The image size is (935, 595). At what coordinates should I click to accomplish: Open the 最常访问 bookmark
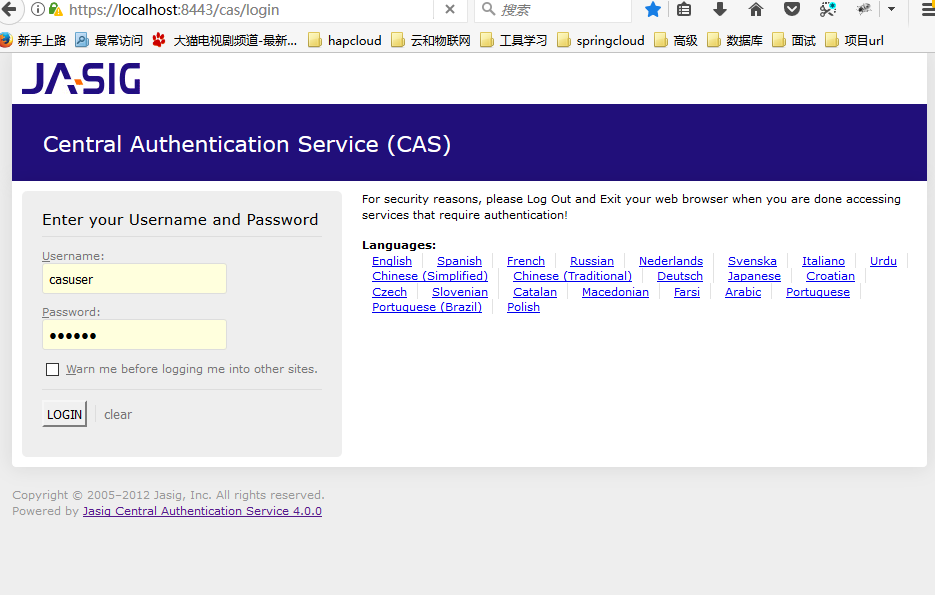(x=109, y=41)
